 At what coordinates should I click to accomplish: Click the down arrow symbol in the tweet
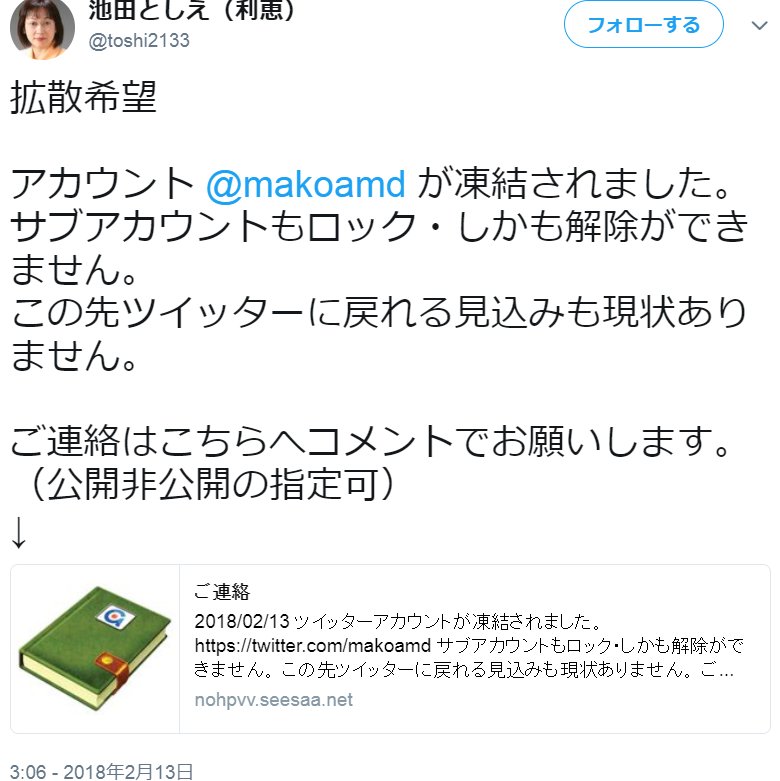[18, 532]
